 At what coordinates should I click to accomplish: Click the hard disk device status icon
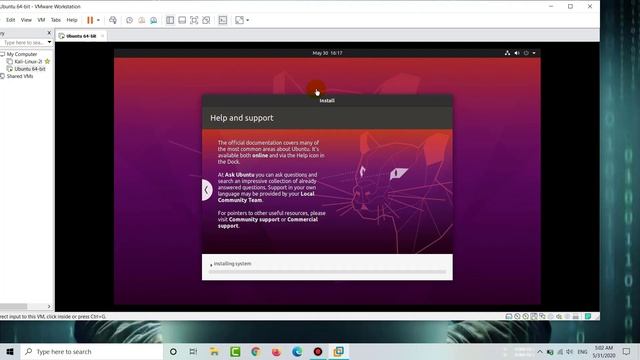509,316
